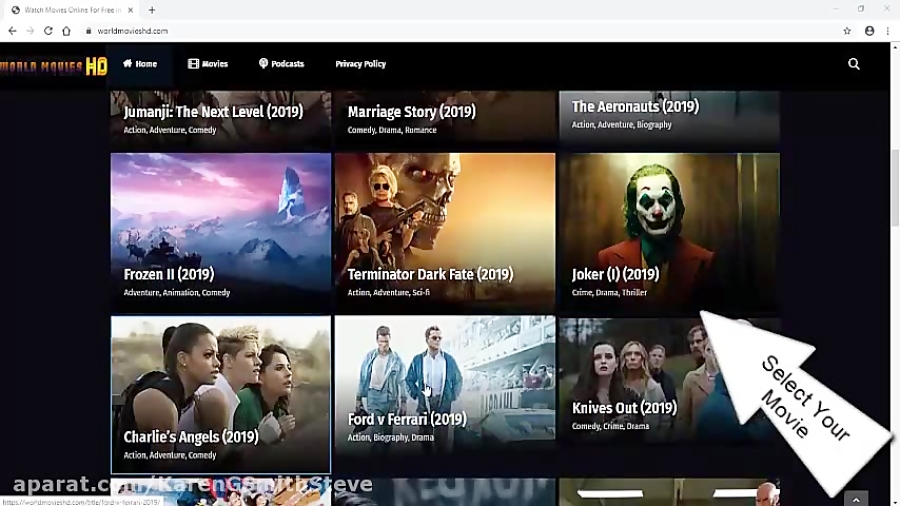Open Joker (I) (2019) title link
The width and height of the screenshot is (900, 506).
click(x=615, y=274)
